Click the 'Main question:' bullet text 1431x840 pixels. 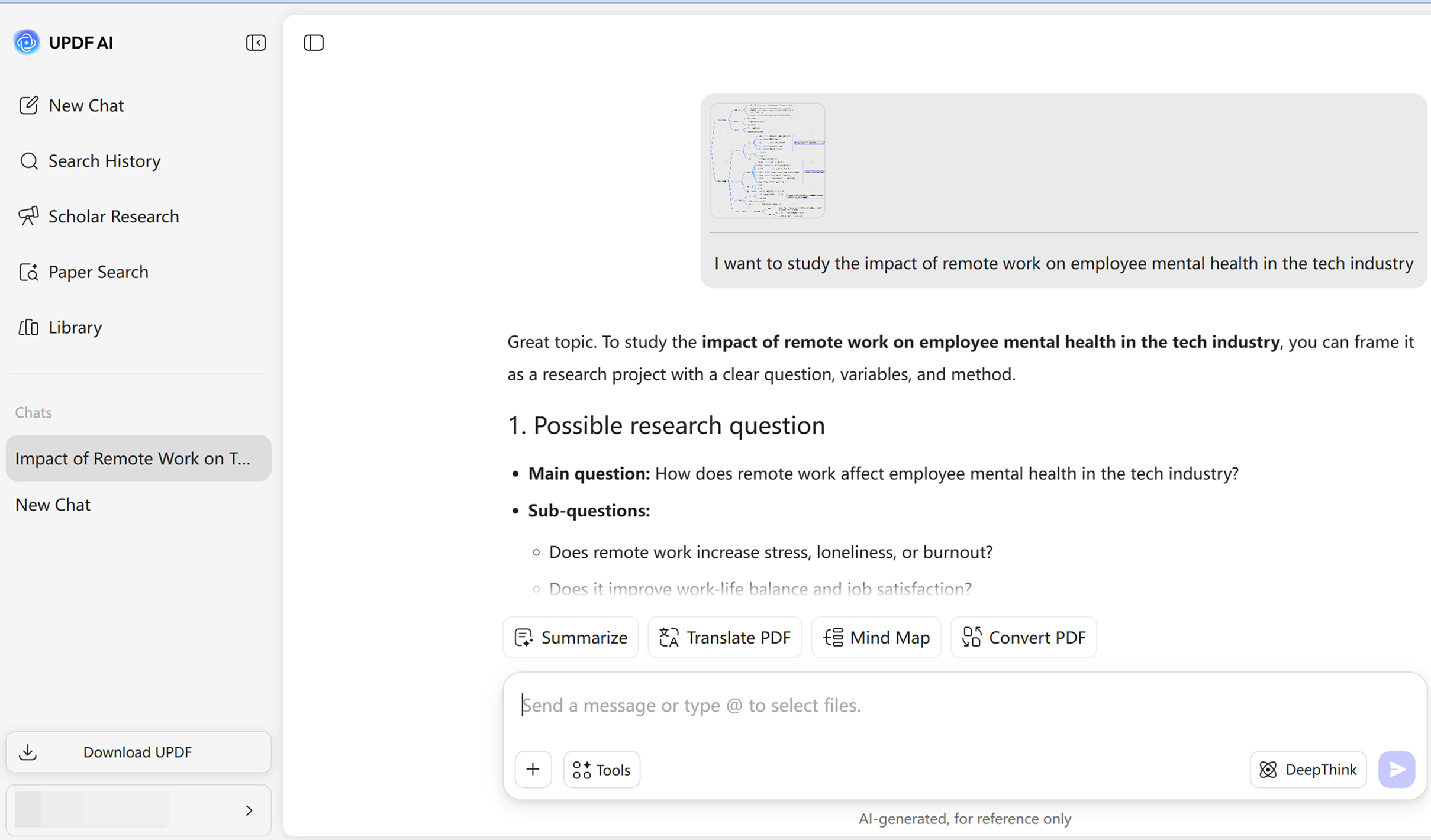(x=589, y=473)
